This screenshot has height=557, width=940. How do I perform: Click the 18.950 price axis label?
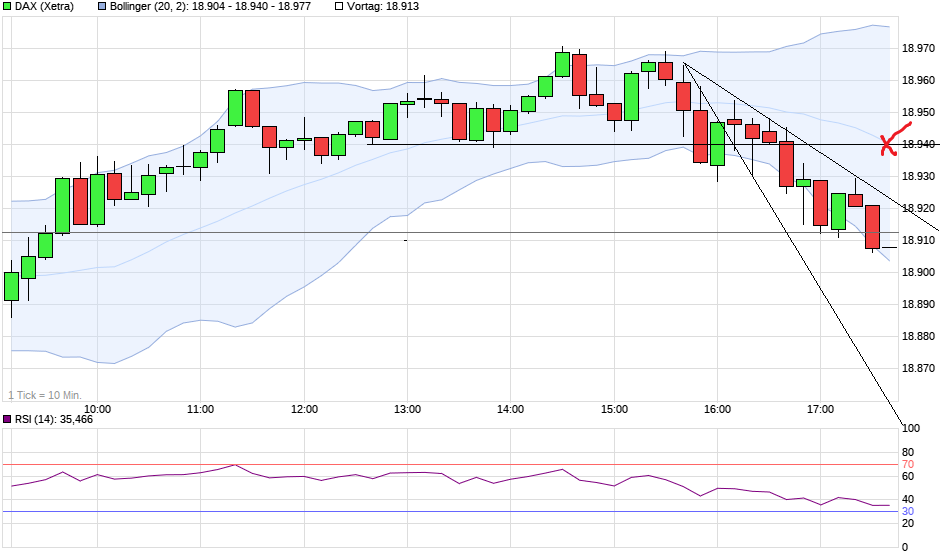(x=918, y=112)
